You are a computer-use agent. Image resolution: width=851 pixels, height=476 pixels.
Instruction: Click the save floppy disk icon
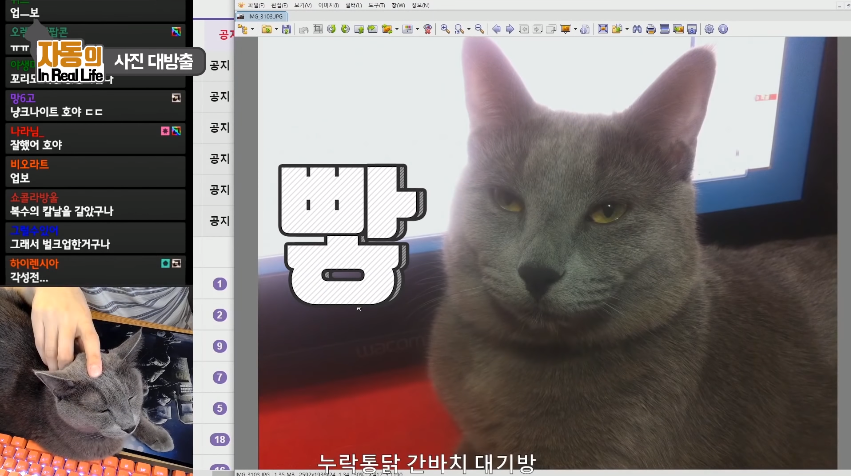[x=286, y=29]
